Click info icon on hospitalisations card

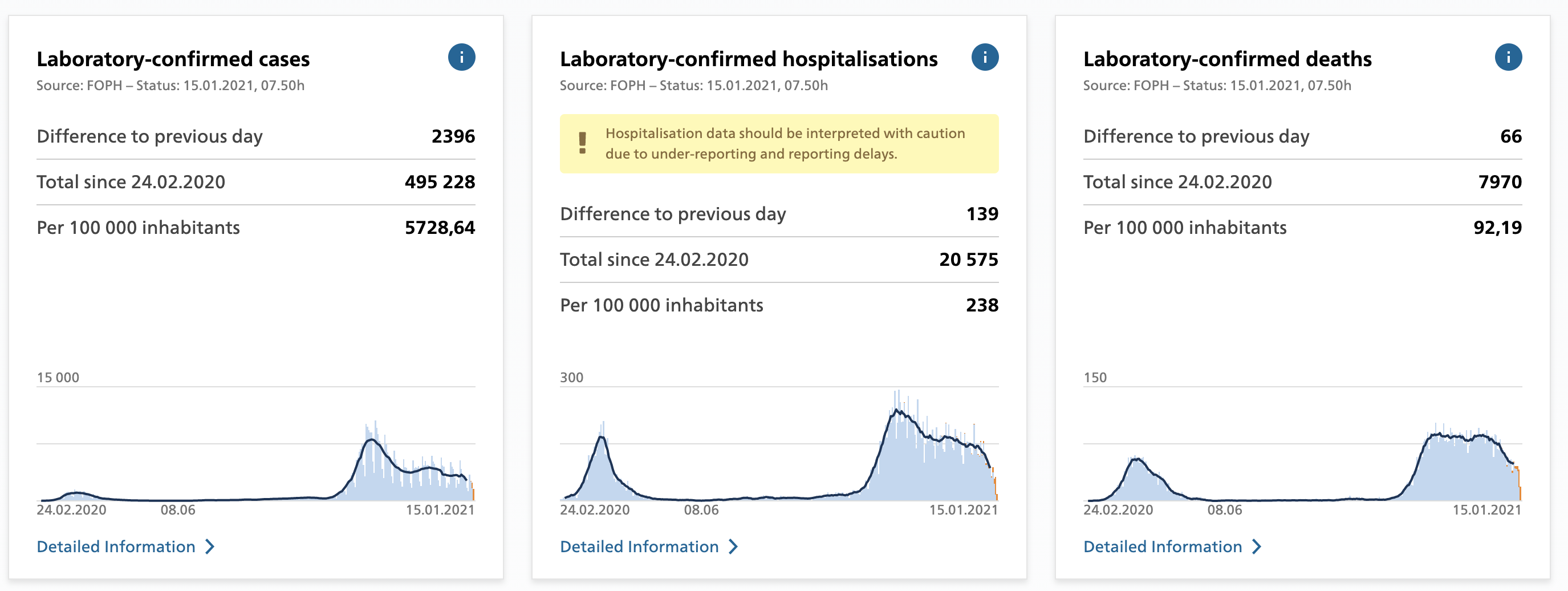point(984,58)
